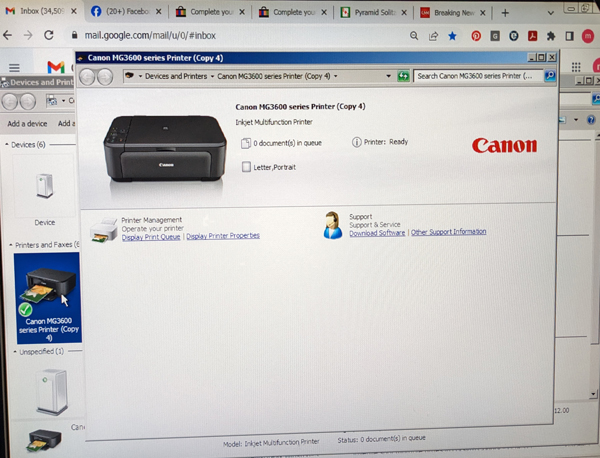This screenshot has height=458, width=600.
Task: Go back in Chrome browser
Action: pos(8,35)
